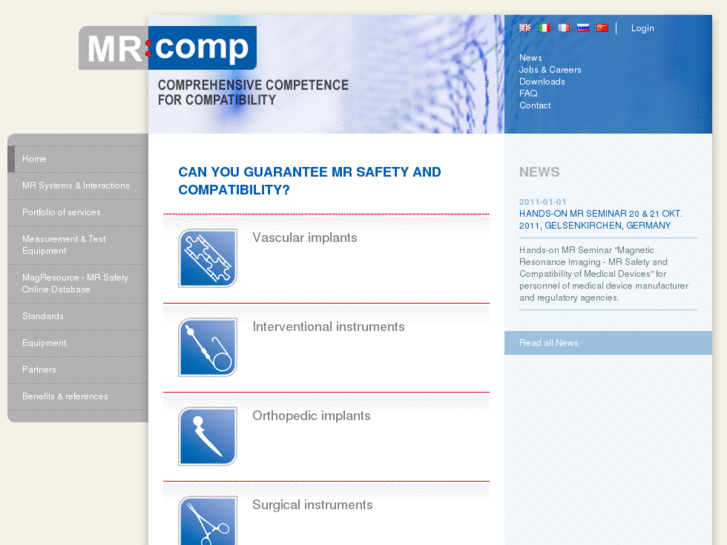Open the Downloads page
The width and height of the screenshot is (727, 545).
pyautogui.click(x=542, y=82)
